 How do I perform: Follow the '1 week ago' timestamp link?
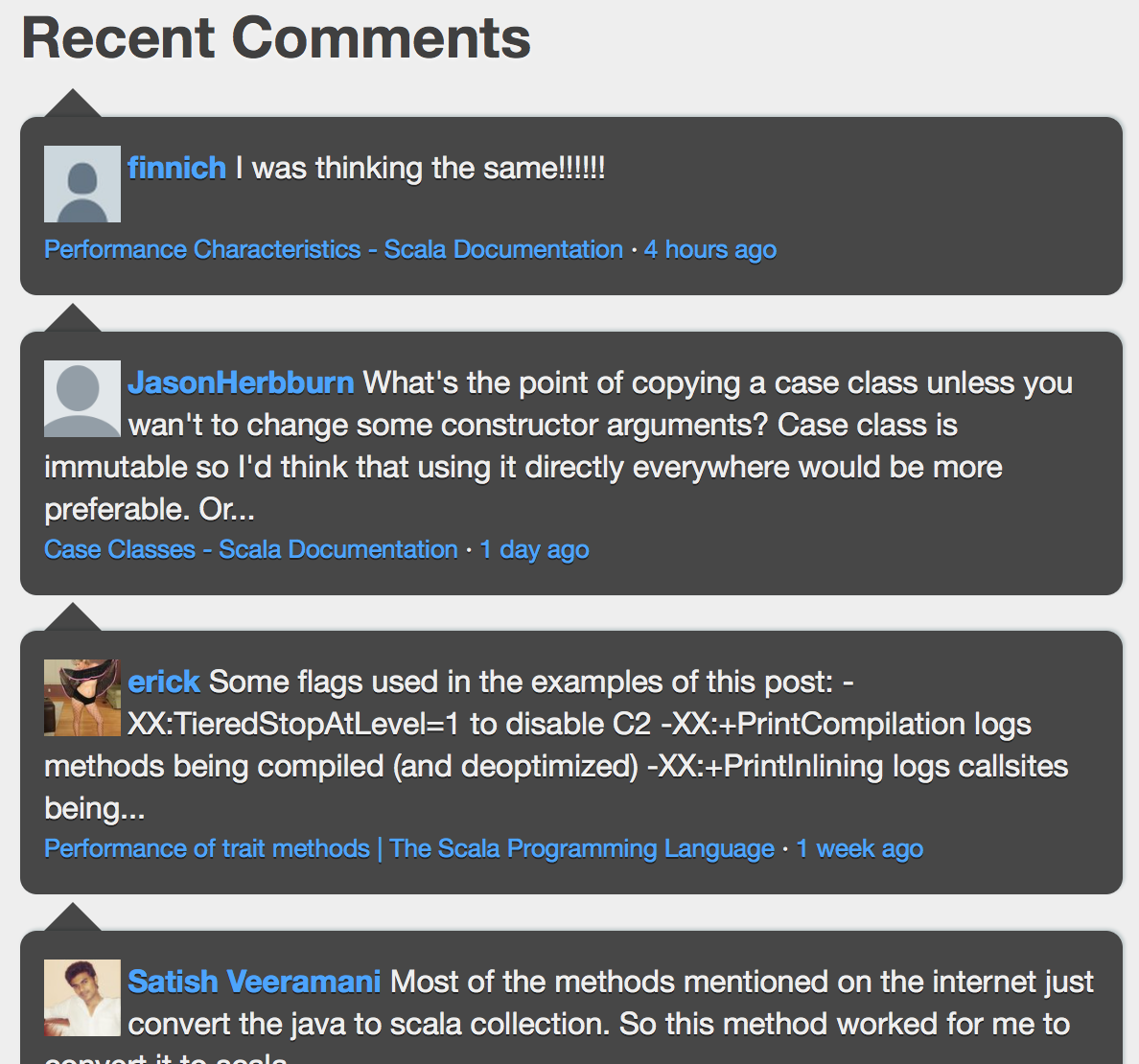click(859, 849)
